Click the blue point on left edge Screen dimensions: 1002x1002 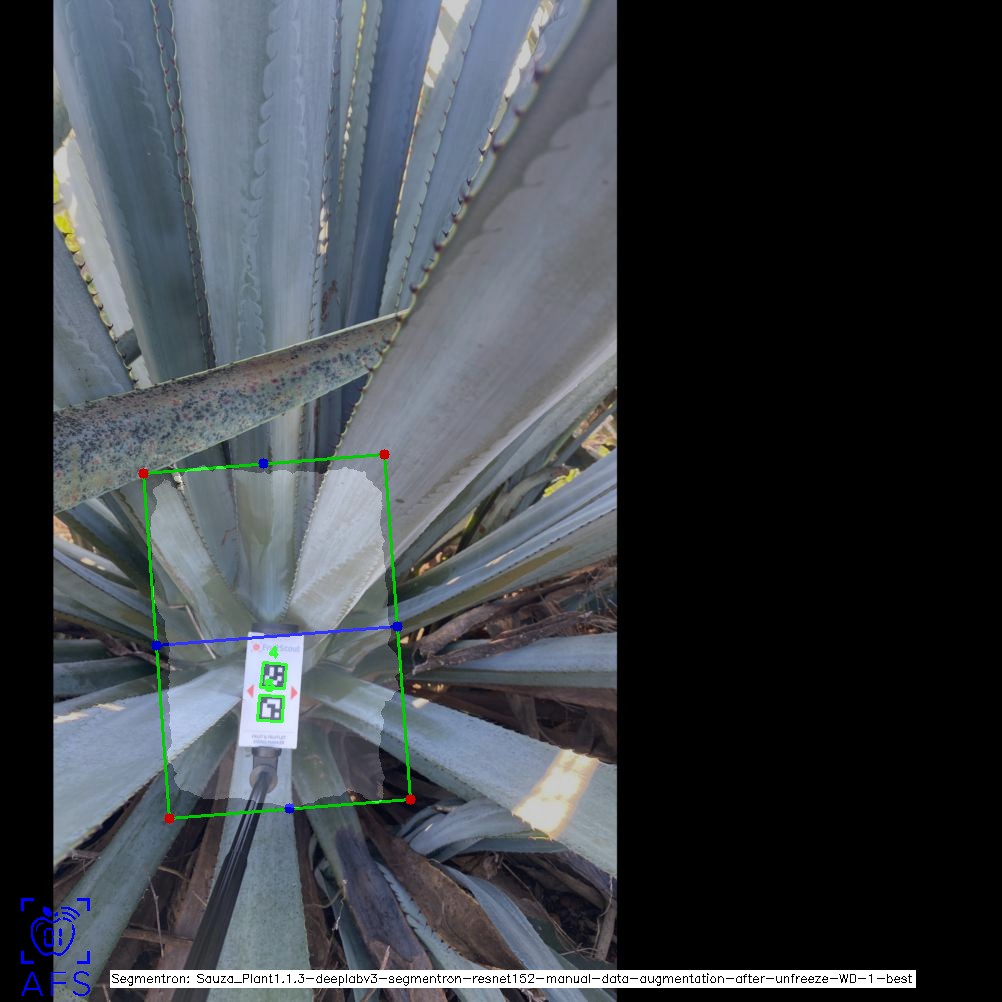[157, 645]
